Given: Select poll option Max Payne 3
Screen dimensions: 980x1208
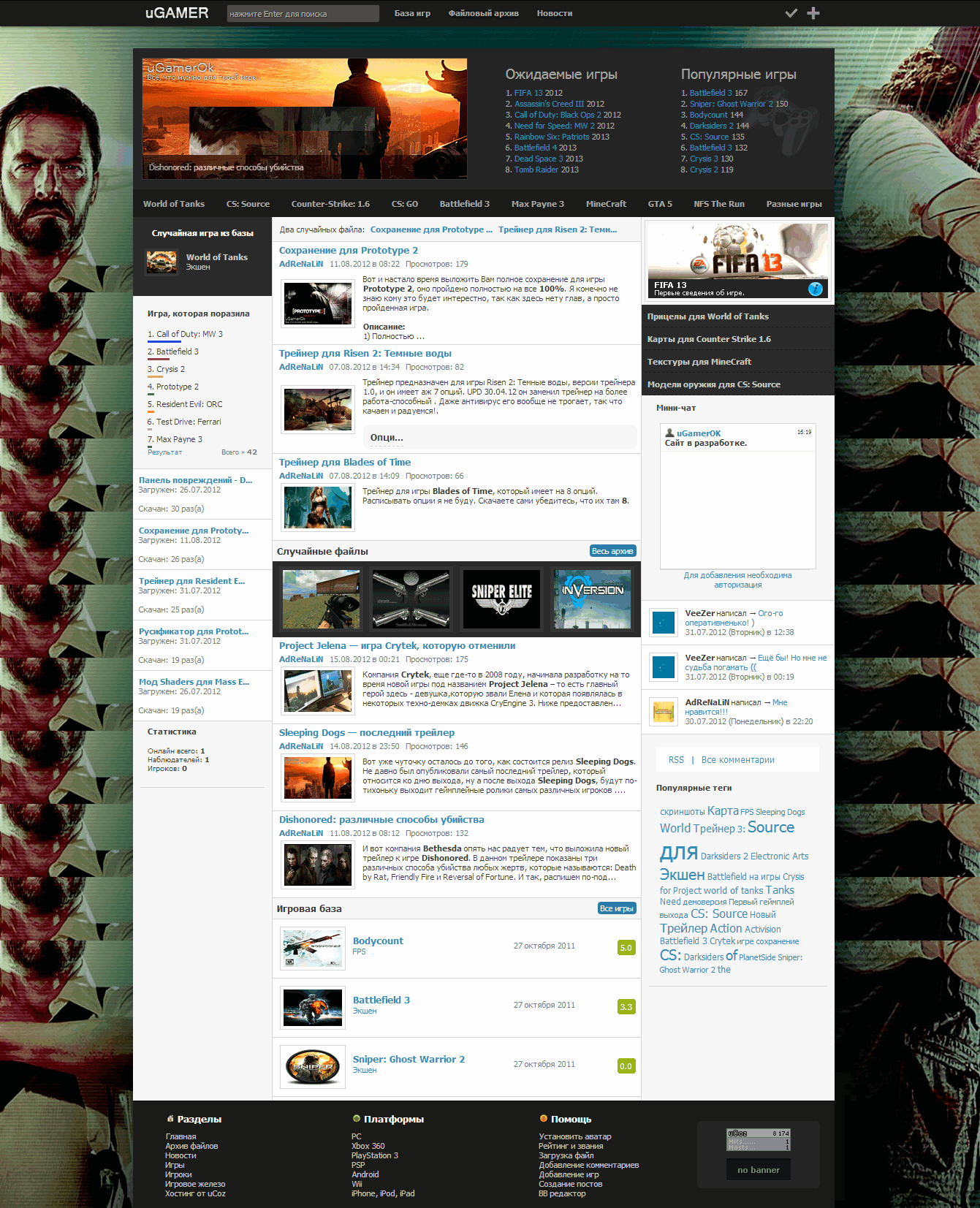Looking at the screenshot, I should [179, 439].
